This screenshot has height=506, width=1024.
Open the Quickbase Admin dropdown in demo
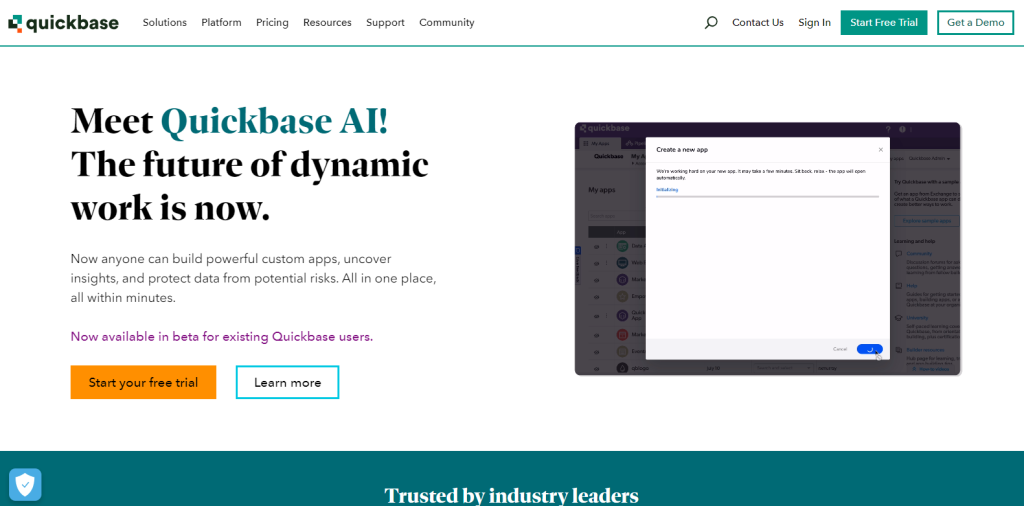(x=929, y=158)
